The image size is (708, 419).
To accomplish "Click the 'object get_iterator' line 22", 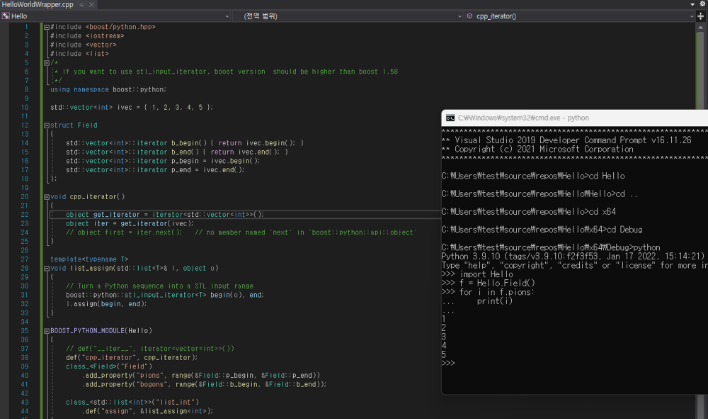I will [x=165, y=215].
